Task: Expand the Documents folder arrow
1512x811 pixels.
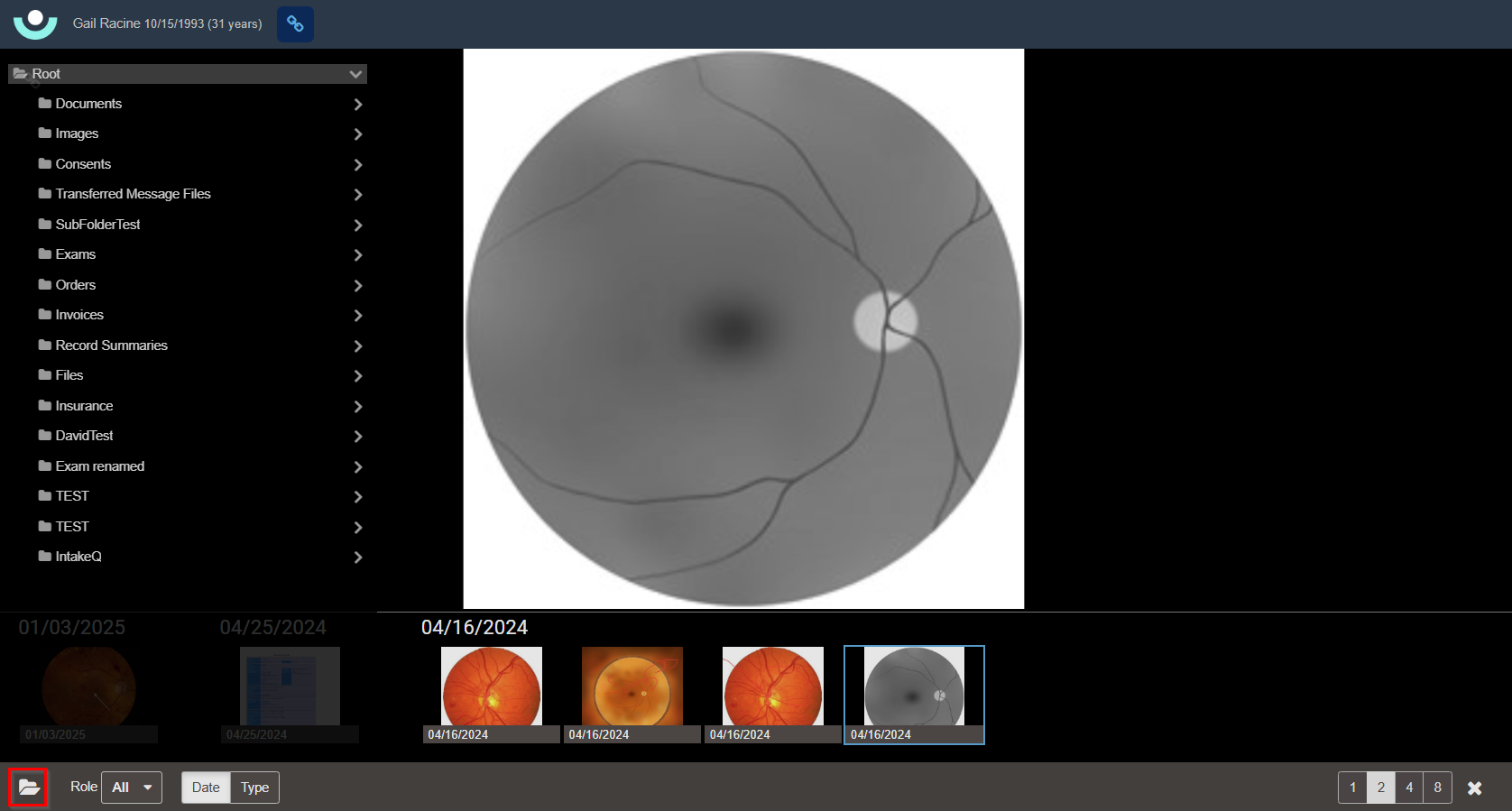Action: [358, 105]
